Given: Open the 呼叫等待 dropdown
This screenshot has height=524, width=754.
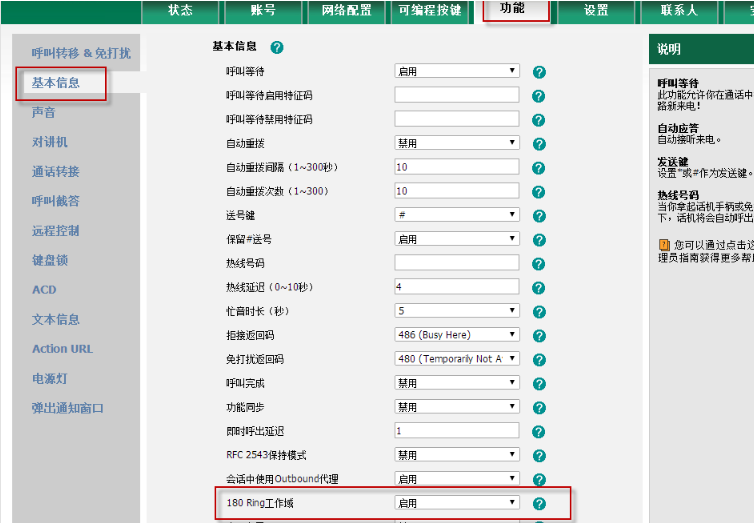Looking at the screenshot, I should [x=457, y=71].
